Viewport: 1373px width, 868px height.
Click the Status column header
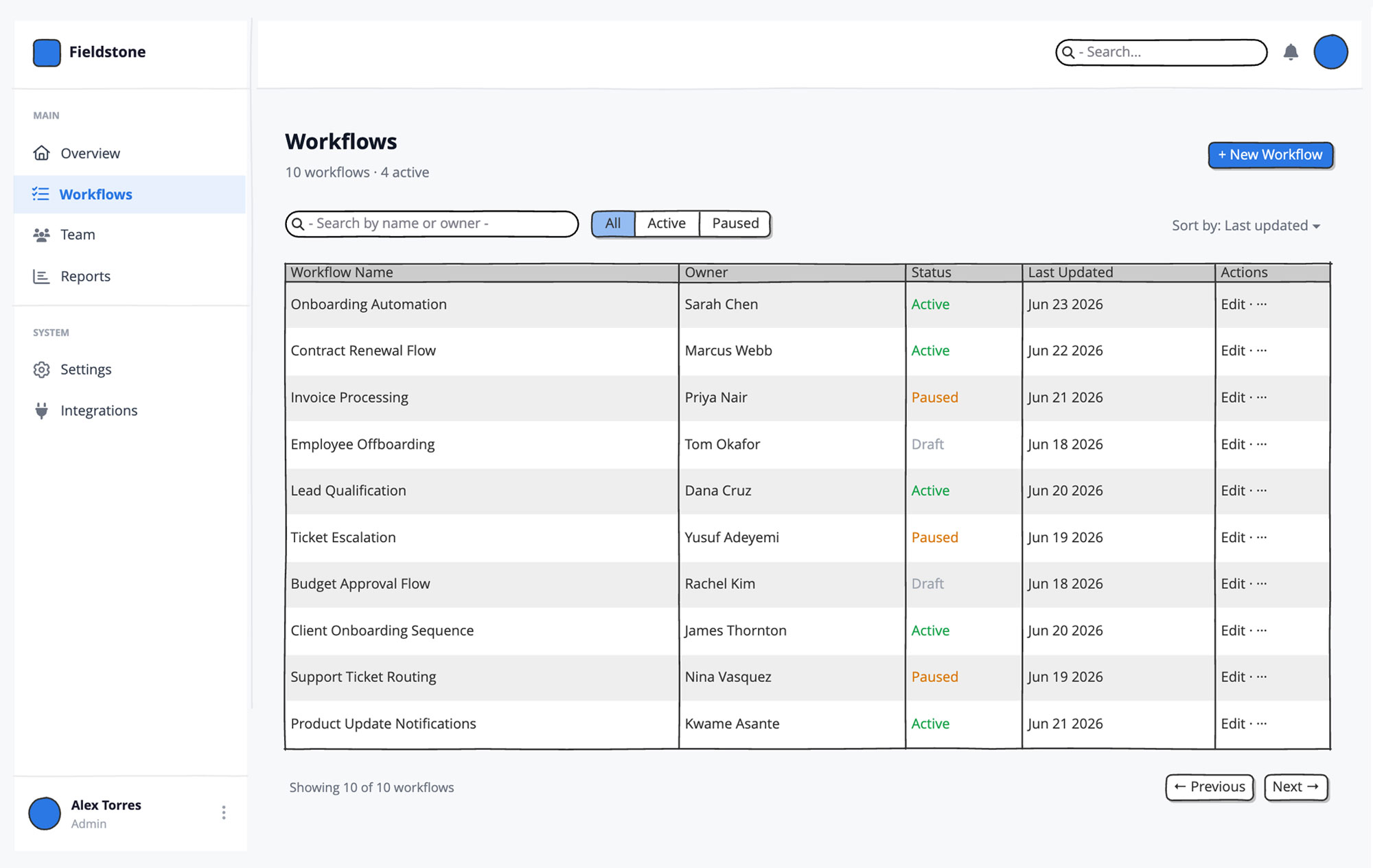(964, 272)
